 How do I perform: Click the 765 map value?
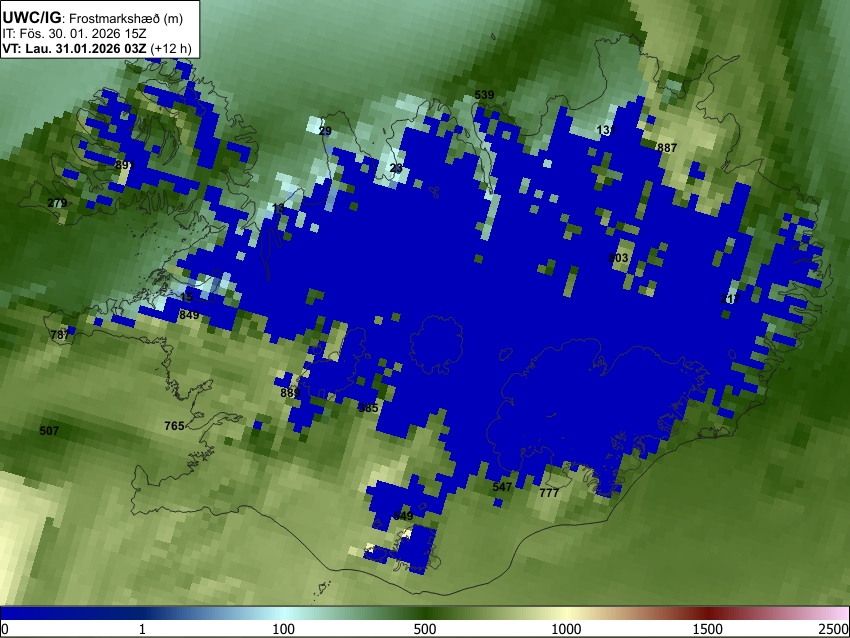pyautogui.click(x=174, y=426)
